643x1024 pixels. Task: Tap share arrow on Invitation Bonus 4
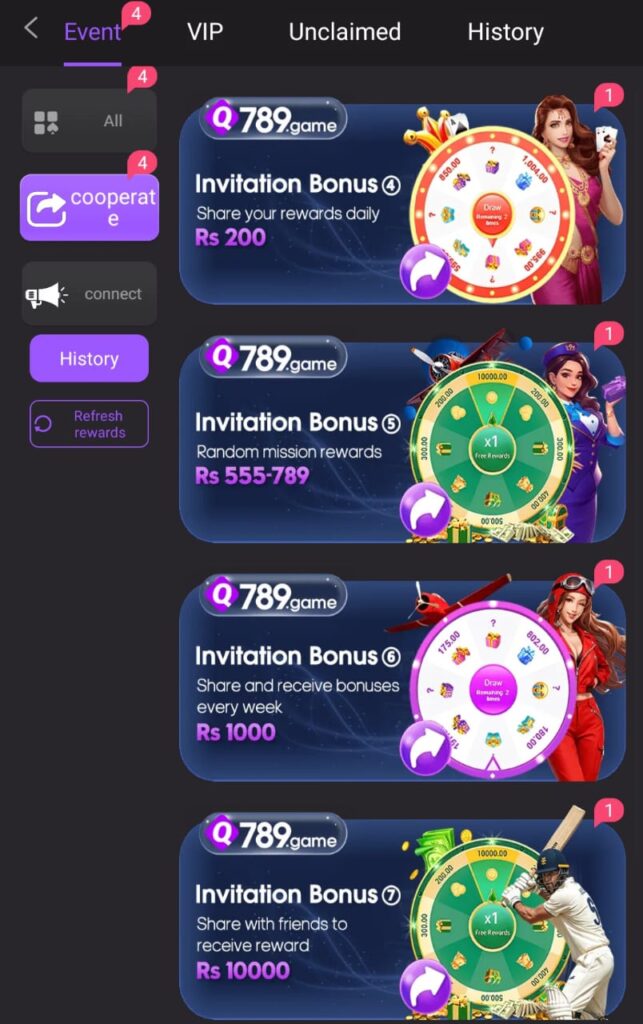coord(425,273)
